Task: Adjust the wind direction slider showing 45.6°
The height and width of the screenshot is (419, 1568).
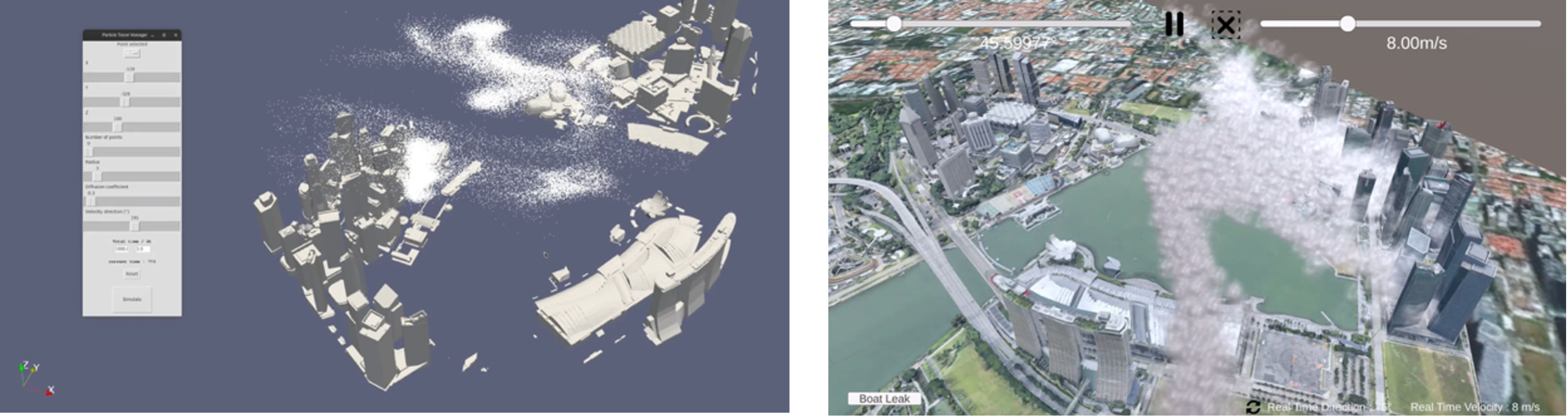Action: pyautogui.click(x=991, y=24)
